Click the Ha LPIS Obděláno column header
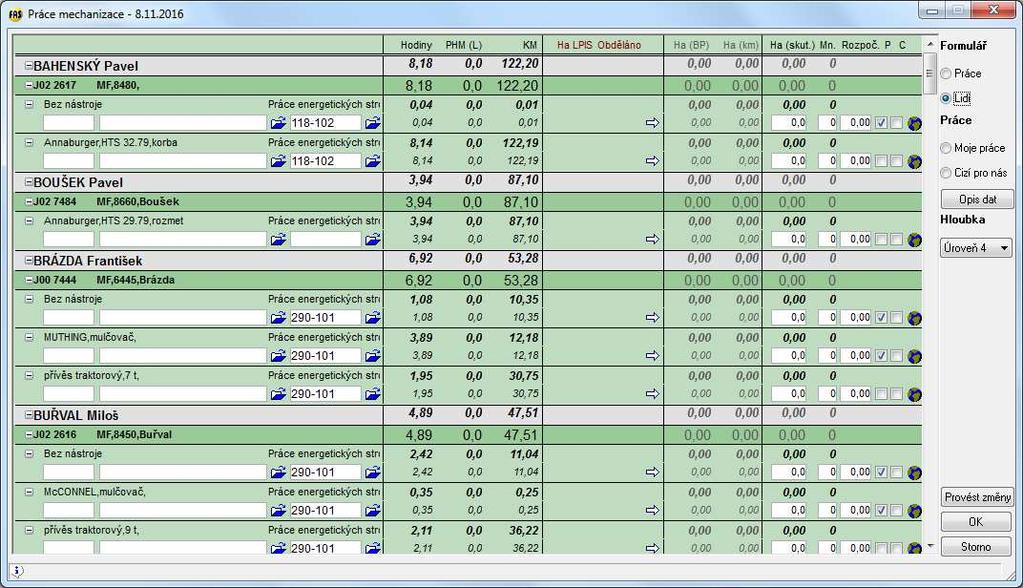 [x=599, y=45]
